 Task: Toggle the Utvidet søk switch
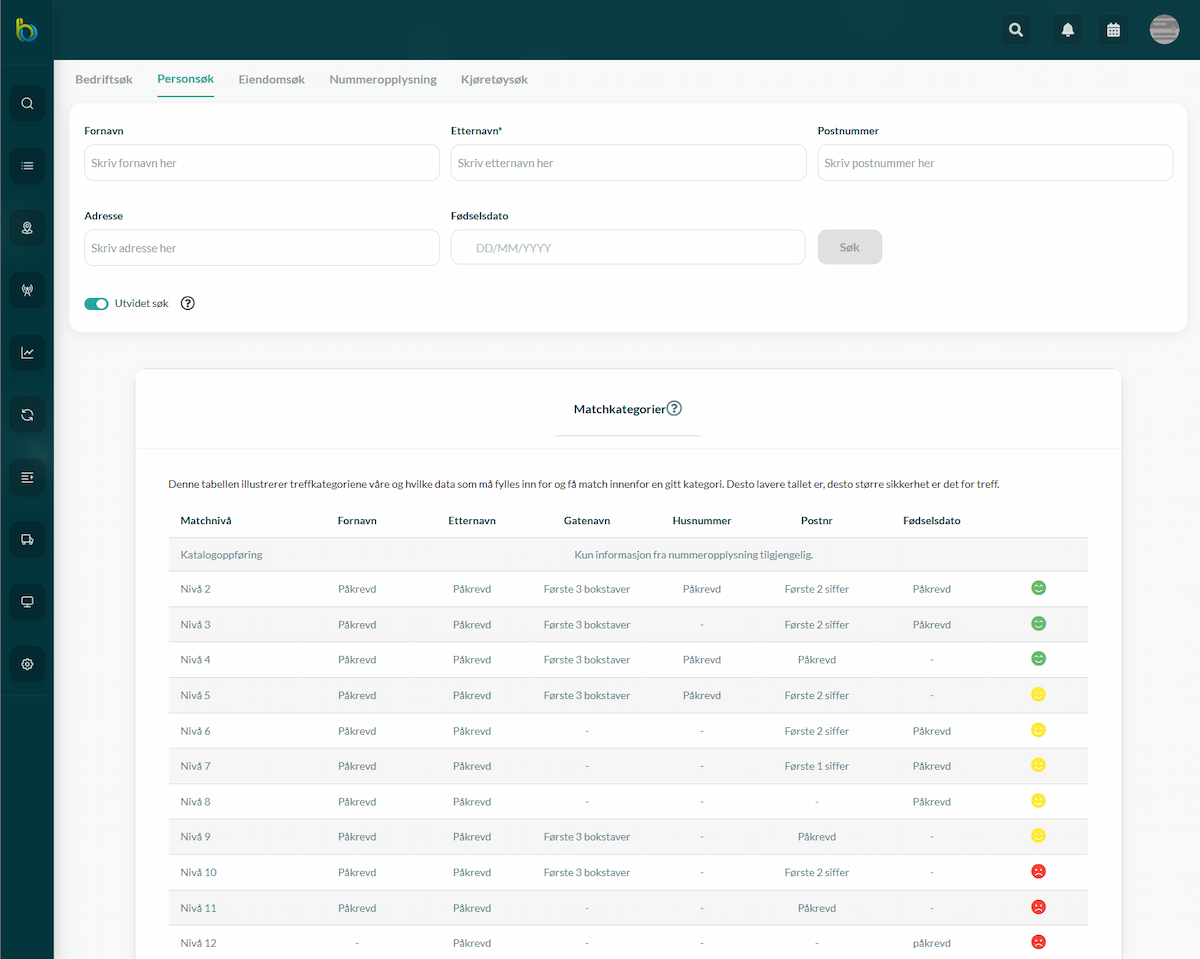click(96, 303)
